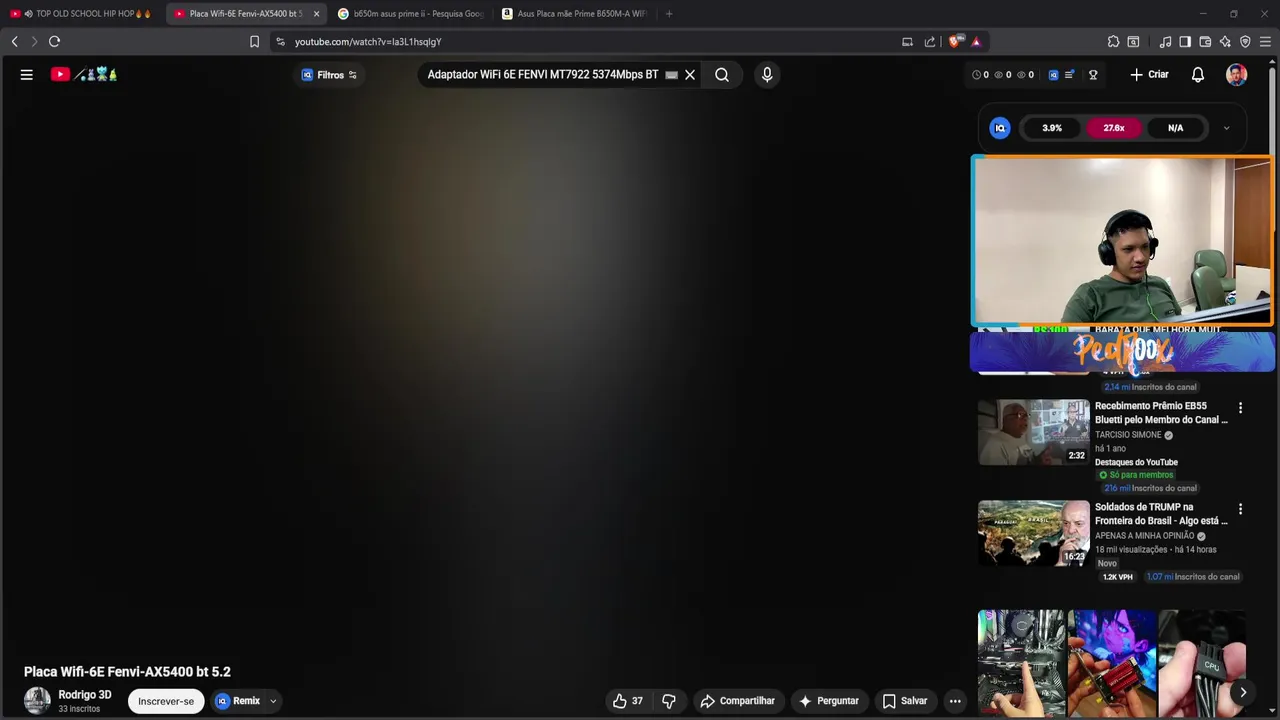Screen dimensions: 1280x720
Task: Start voice search with the microphone icon
Action: tap(767, 75)
